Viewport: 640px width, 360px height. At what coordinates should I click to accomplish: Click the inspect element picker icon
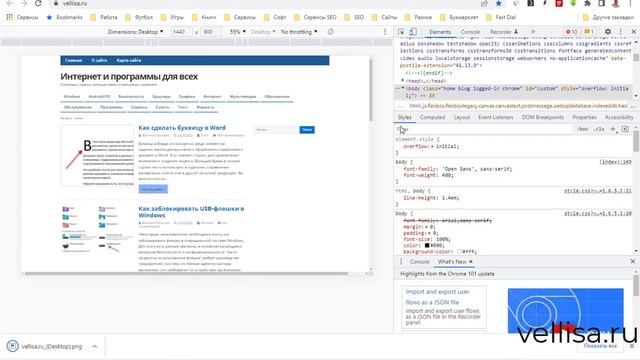(x=401, y=32)
